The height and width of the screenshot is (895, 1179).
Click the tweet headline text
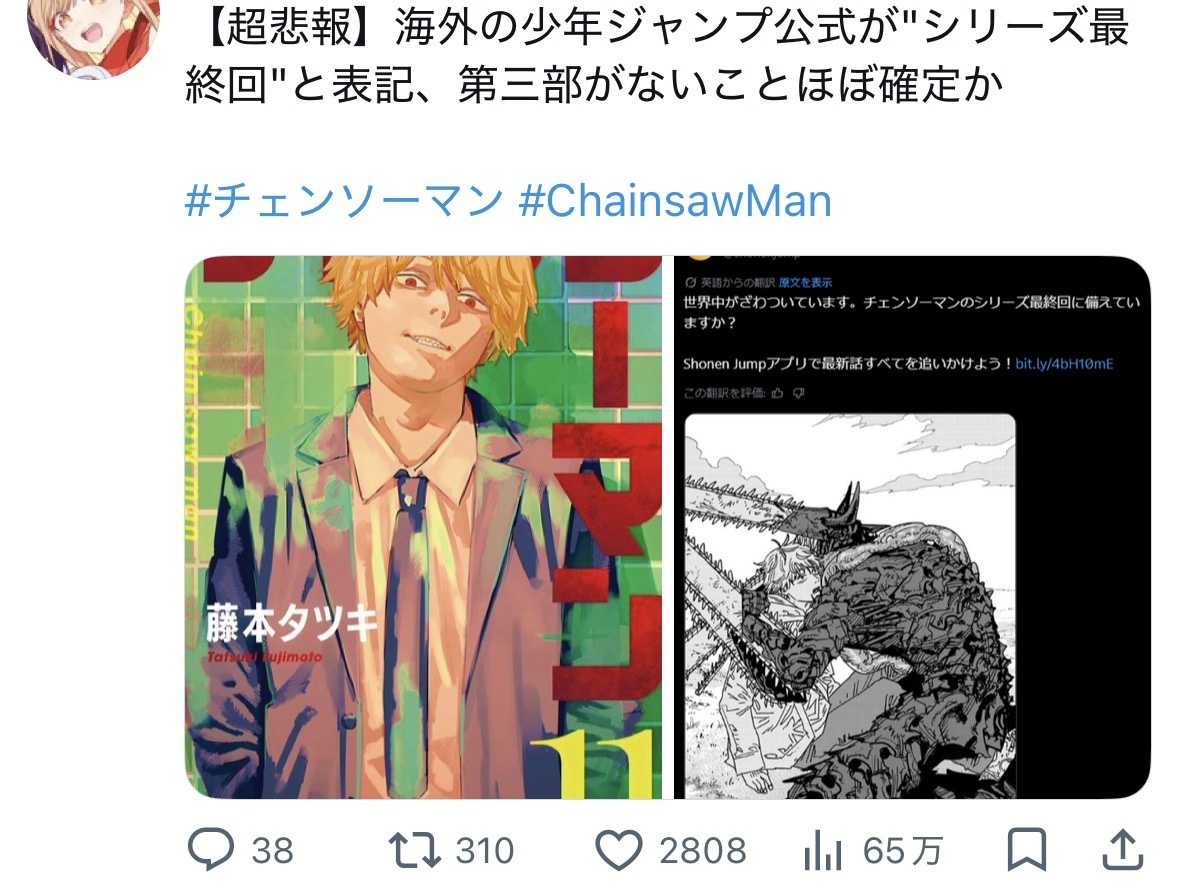(656, 56)
